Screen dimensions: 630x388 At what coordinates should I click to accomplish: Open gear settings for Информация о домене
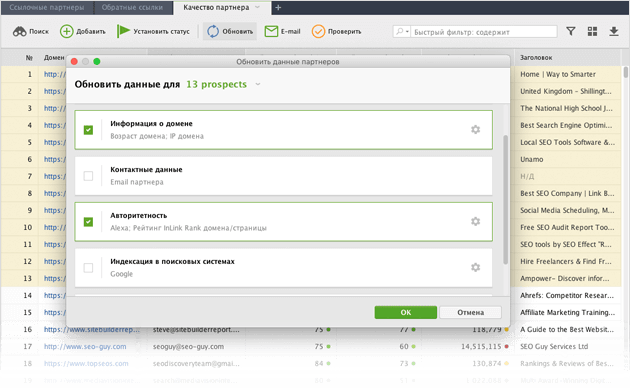click(475, 130)
